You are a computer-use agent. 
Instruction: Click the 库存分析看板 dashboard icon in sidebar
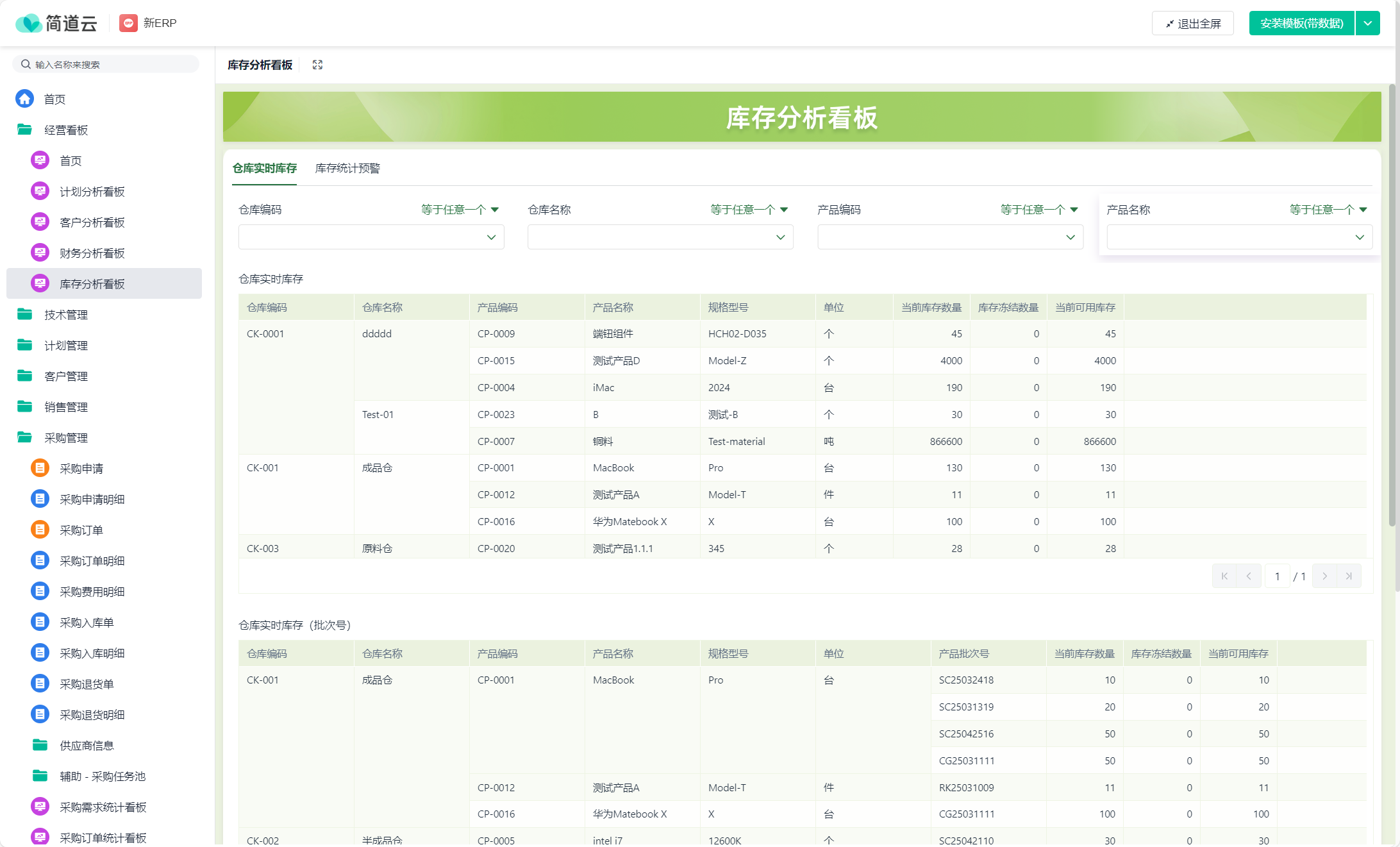pos(40,283)
